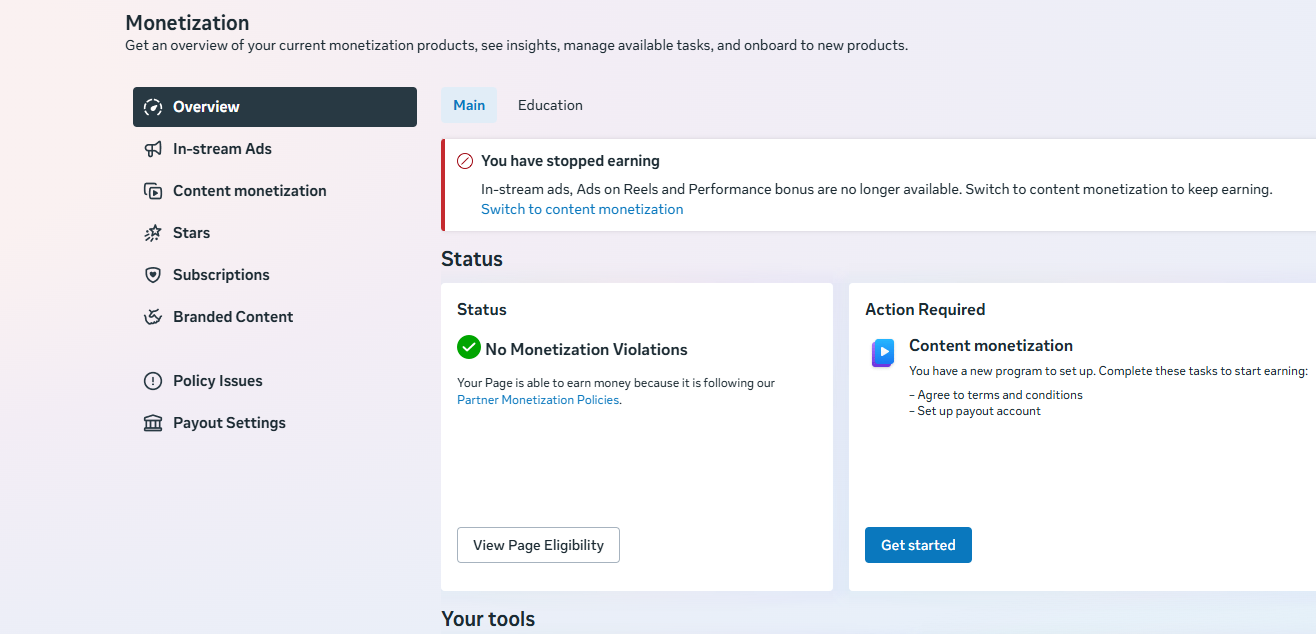Click the Overview gauge icon in sidebar

[x=153, y=107]
